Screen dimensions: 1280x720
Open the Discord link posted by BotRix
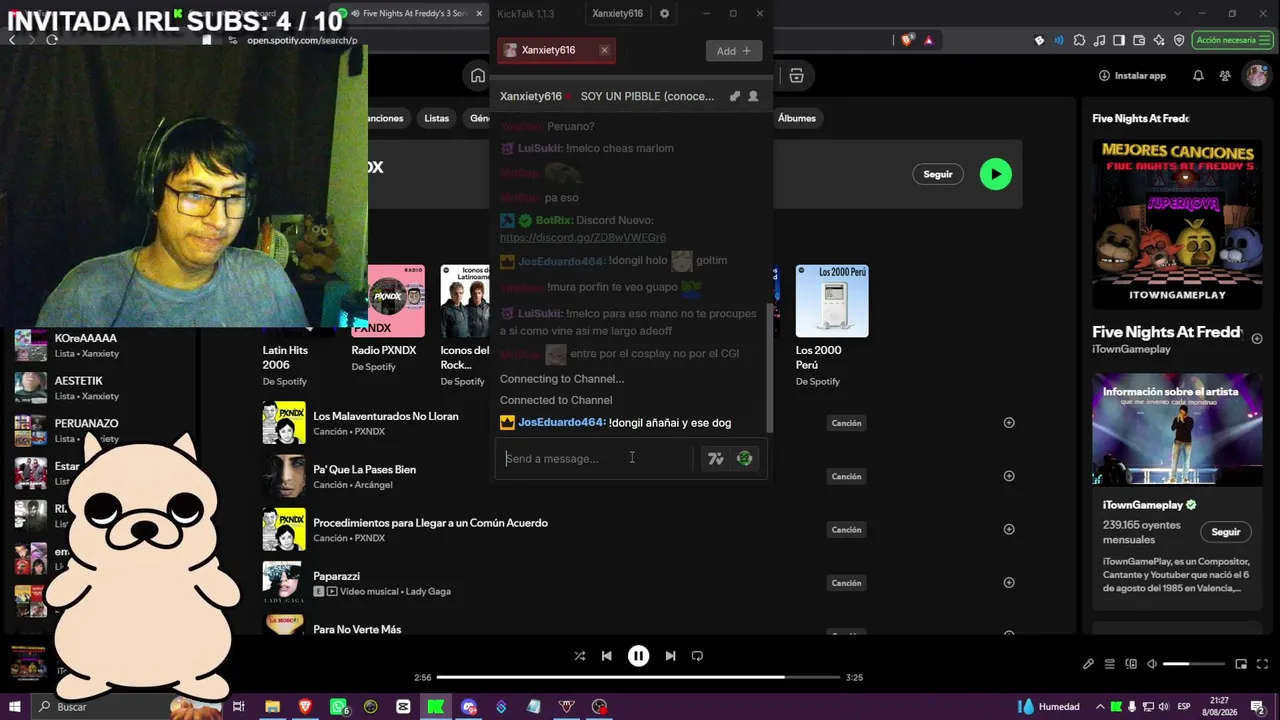pyautogui.click(x=583, y=238)
